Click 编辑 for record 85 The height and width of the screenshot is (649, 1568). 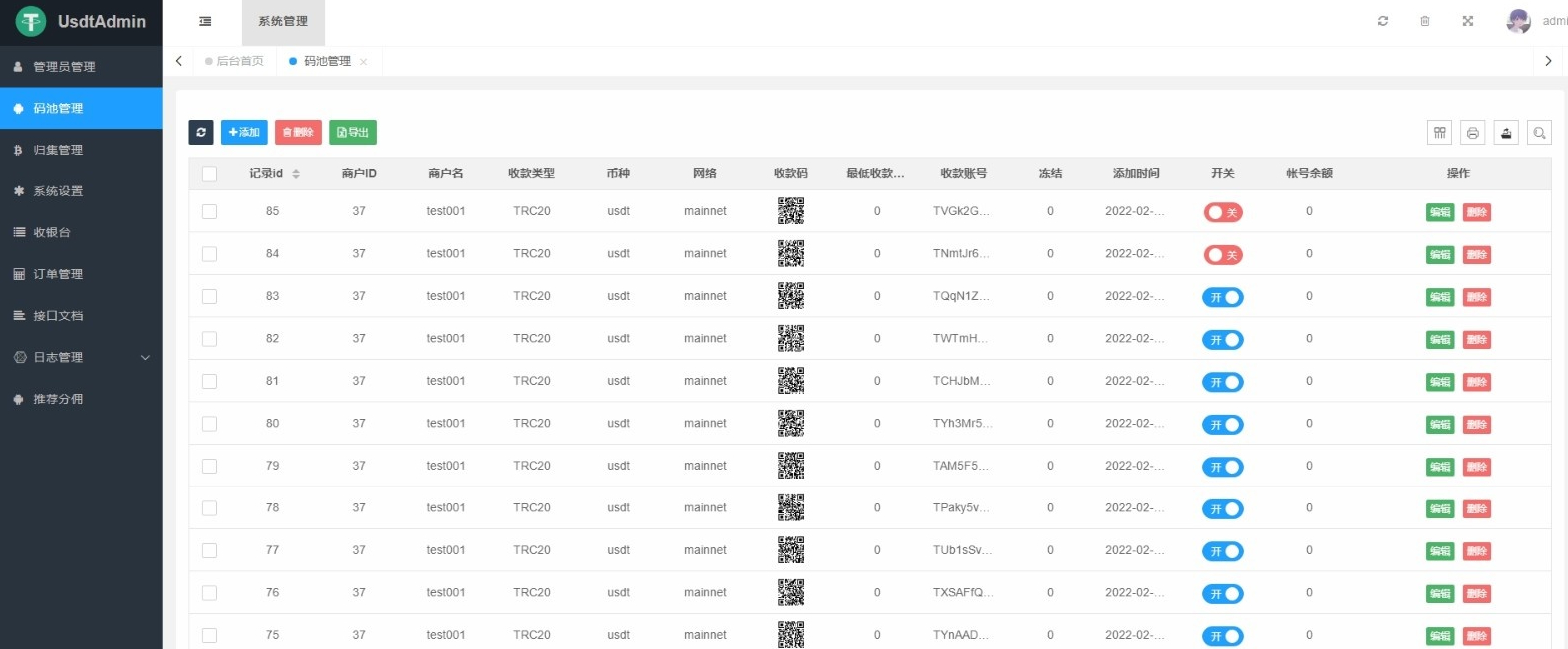tap(1440, 212)
